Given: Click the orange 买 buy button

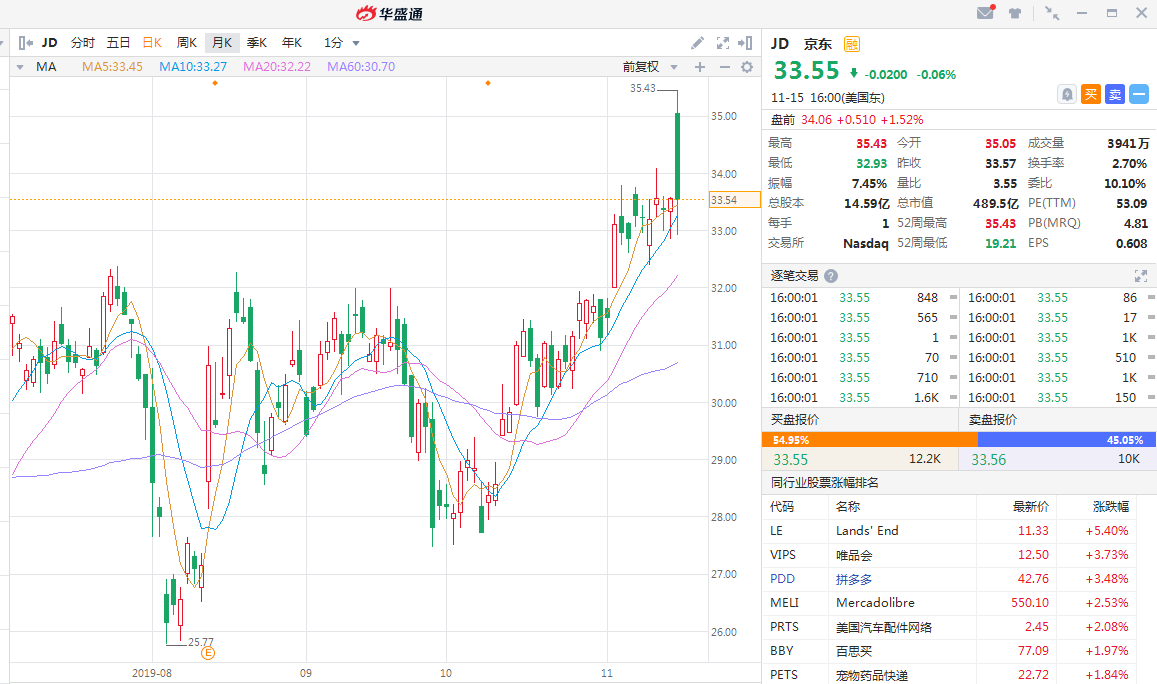Looking at the screenshot, I should pos(1091,94).
